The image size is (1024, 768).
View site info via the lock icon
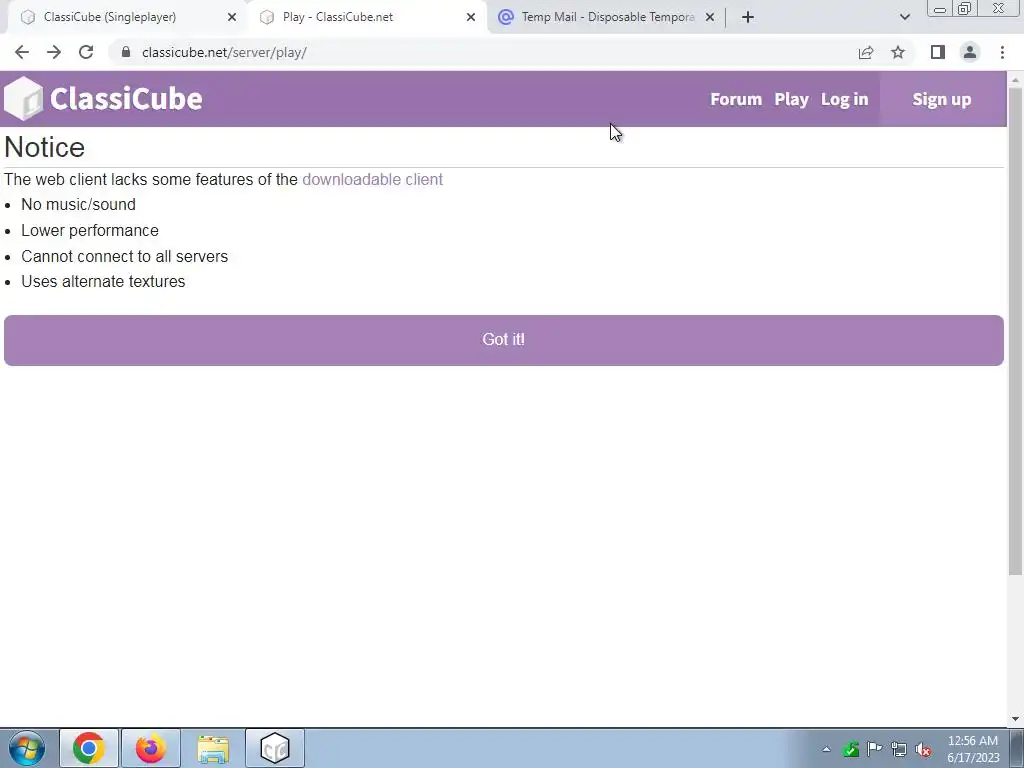[126, 52]
